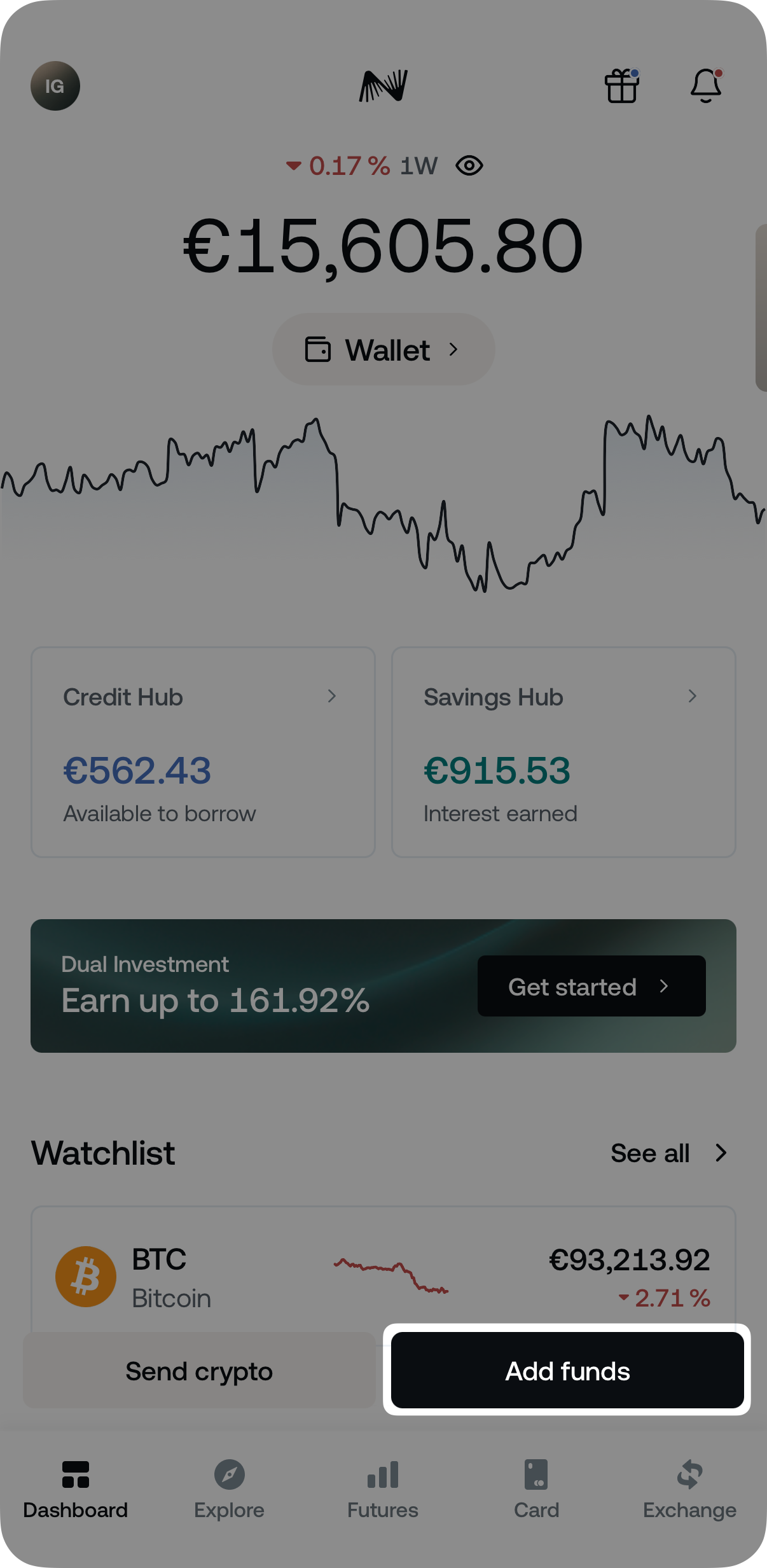Image resolution: width=767 pixels, height=1568 pixels.
Task: Open Savings Hub via its arrow
Action: tap(693, 697)
